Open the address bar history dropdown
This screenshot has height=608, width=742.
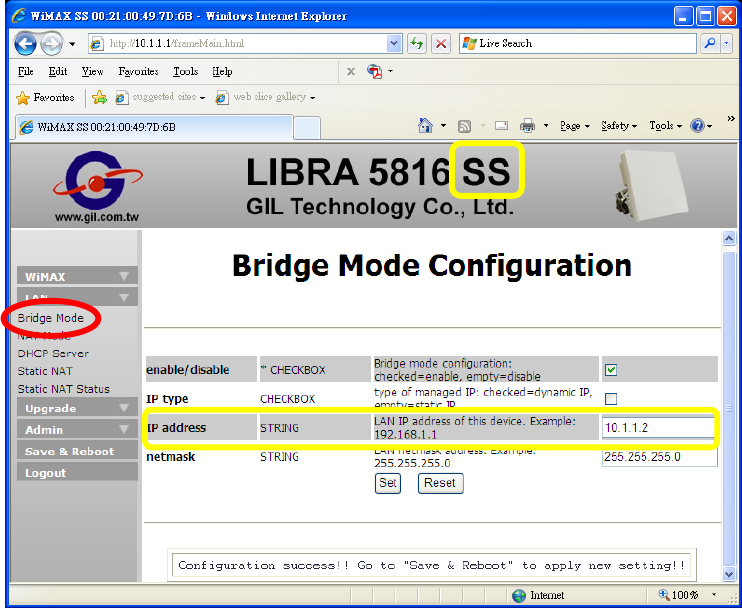coord(394,44)
